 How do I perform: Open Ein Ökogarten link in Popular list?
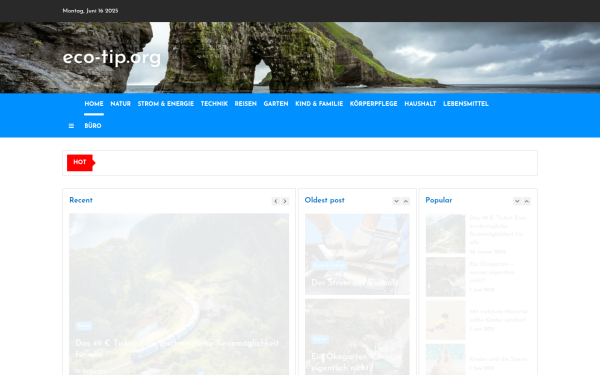[492, 272]
